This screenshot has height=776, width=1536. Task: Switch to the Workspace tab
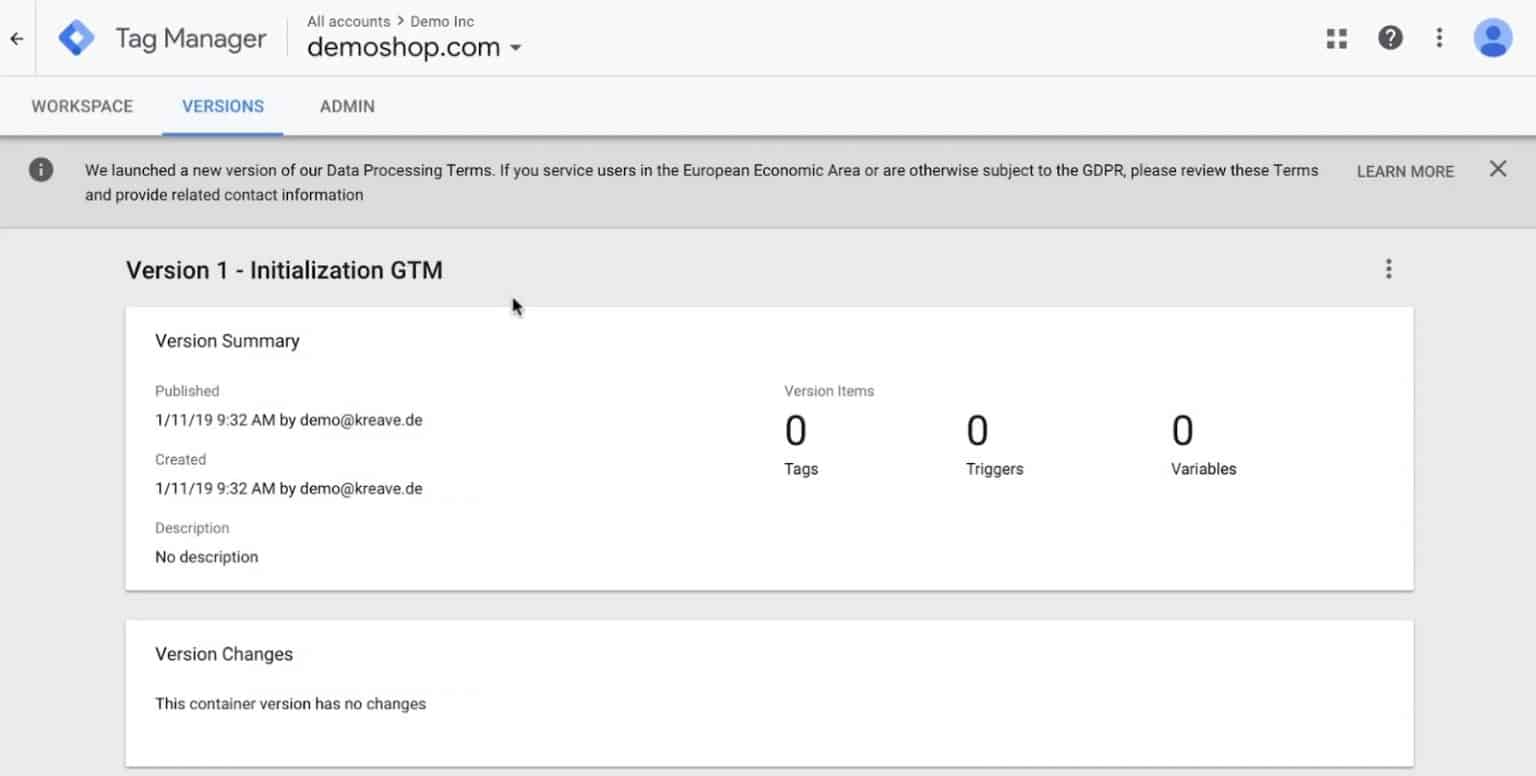pyautogui.click(x=82, y=106)
